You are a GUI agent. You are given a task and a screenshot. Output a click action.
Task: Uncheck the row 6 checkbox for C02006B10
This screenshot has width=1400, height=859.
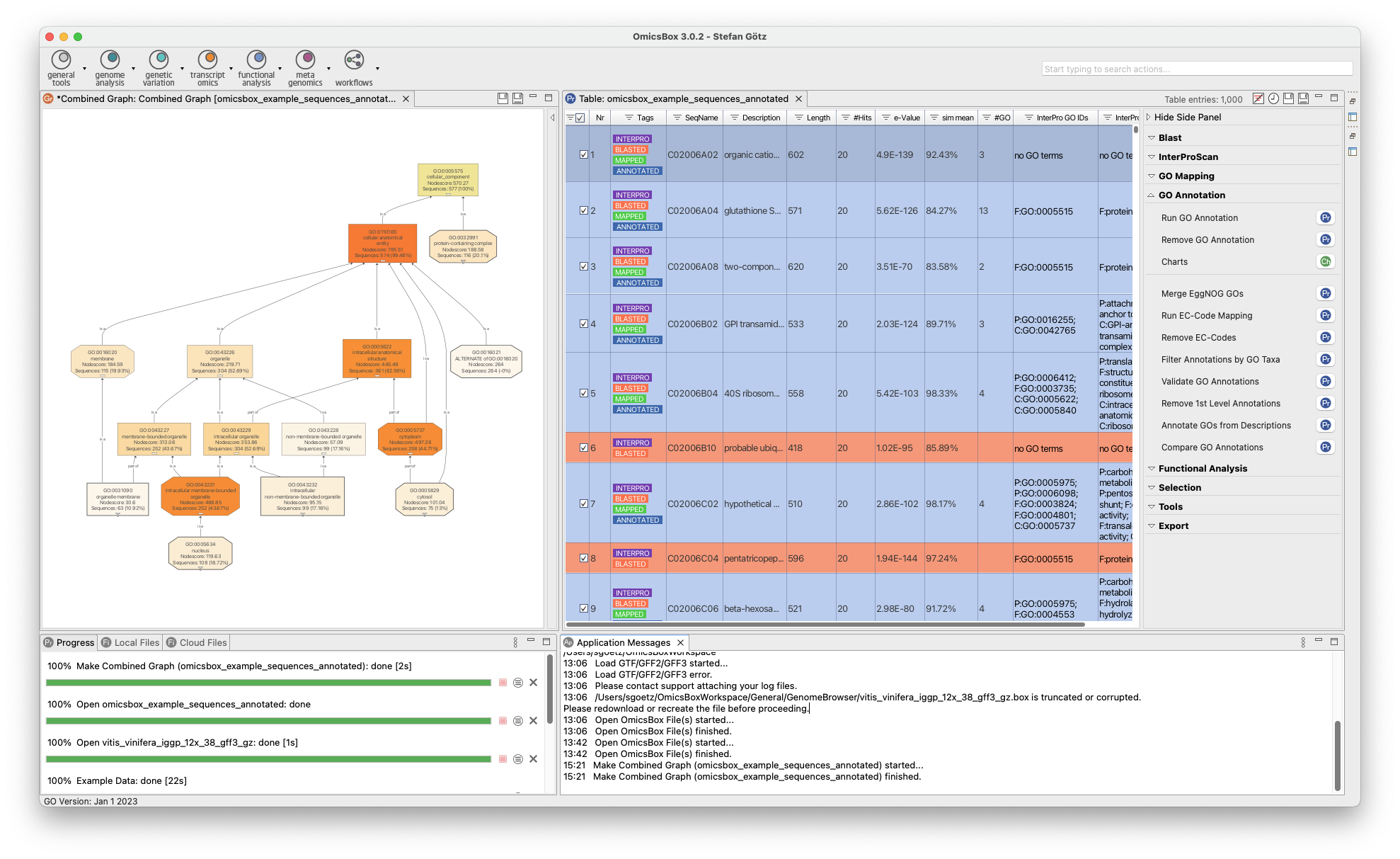coord(584,448)
